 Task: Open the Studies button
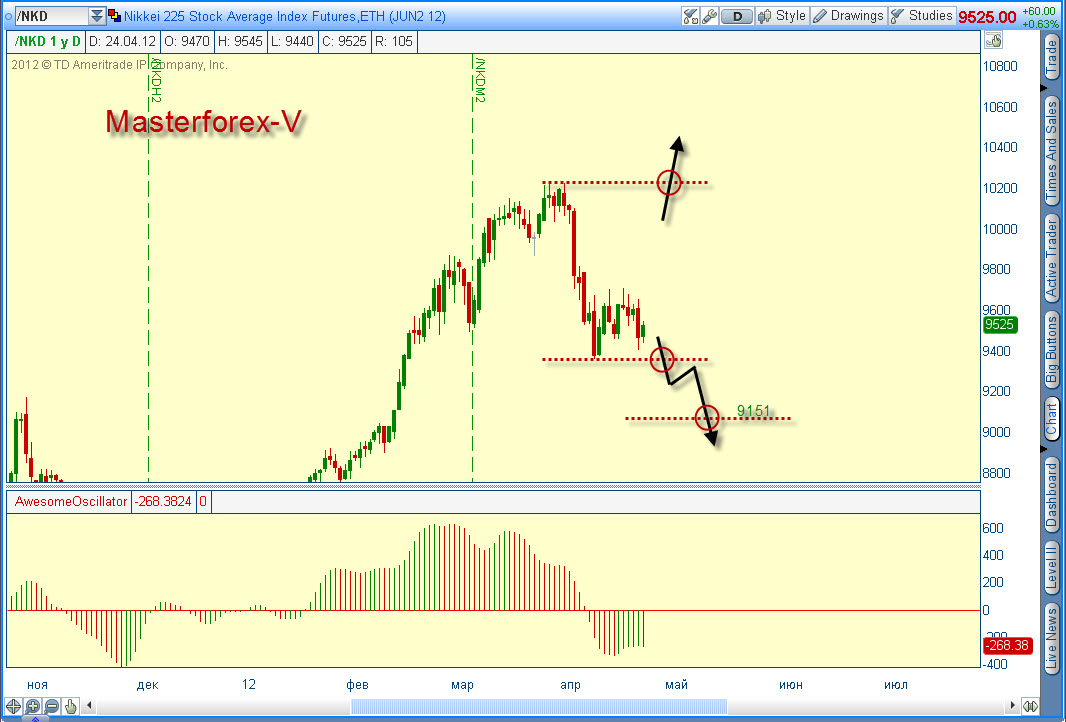coord(922,16)
